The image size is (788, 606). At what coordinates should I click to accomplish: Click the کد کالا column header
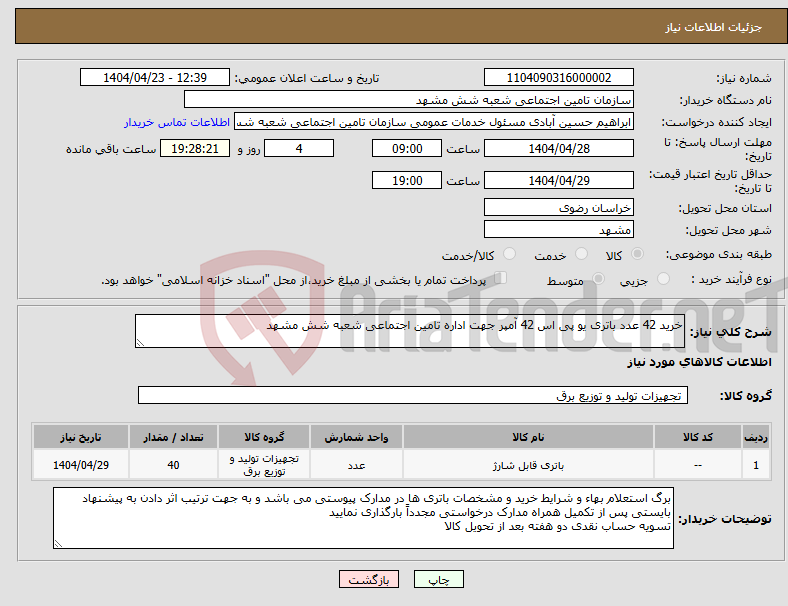[698, 437]
